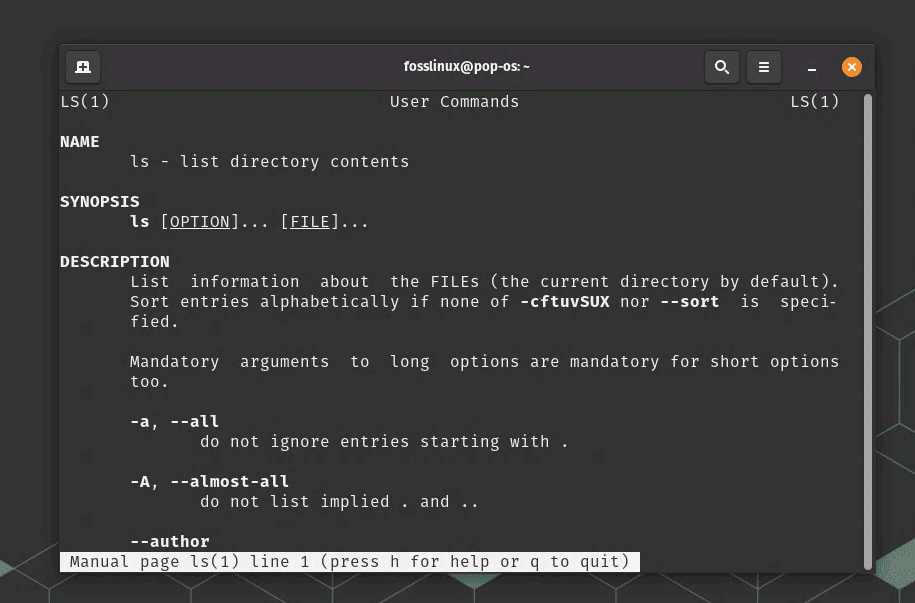Click 'do not ignore entries starting with .'
The height and width of the screenshot is (603, 915).
[384, 442]
